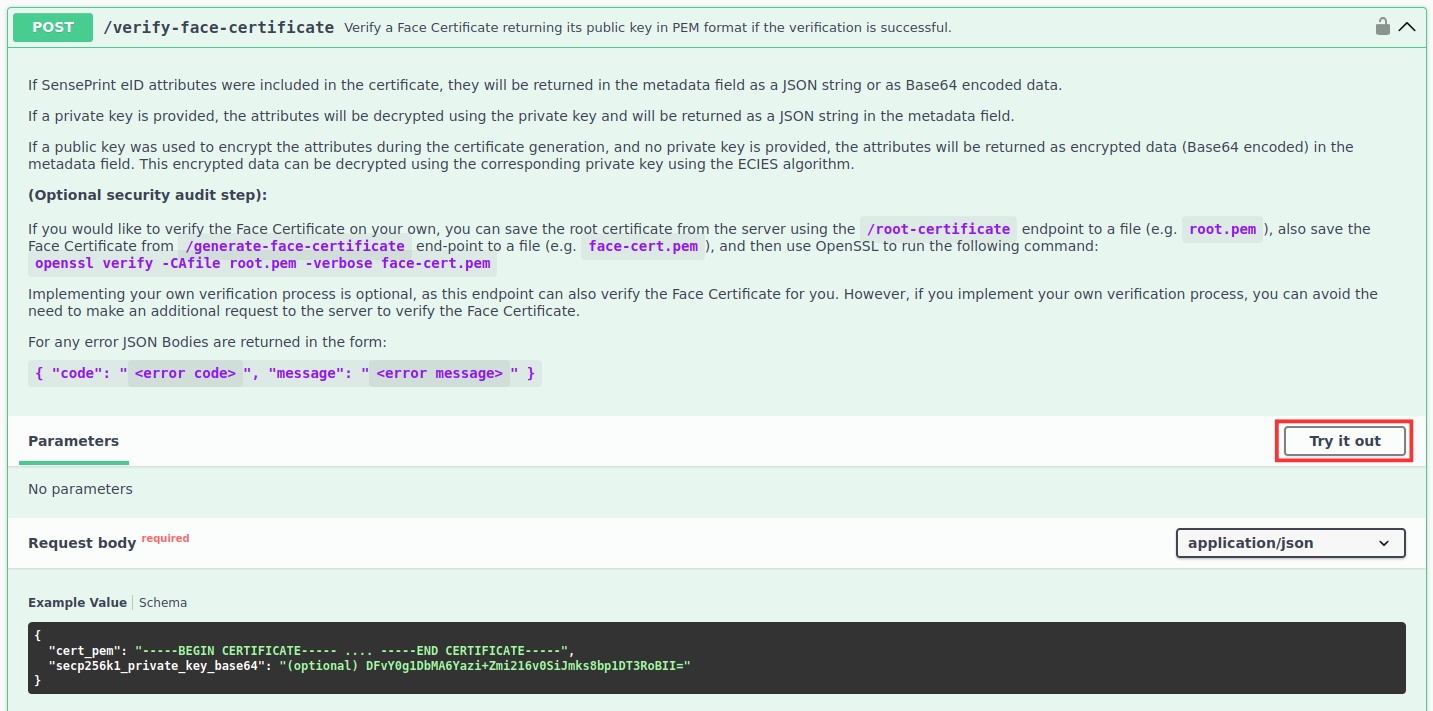1433x711 pixels.
Task: Open the application/json content type dropdown
Action: pyautogui.click(x=1290, y=543)
